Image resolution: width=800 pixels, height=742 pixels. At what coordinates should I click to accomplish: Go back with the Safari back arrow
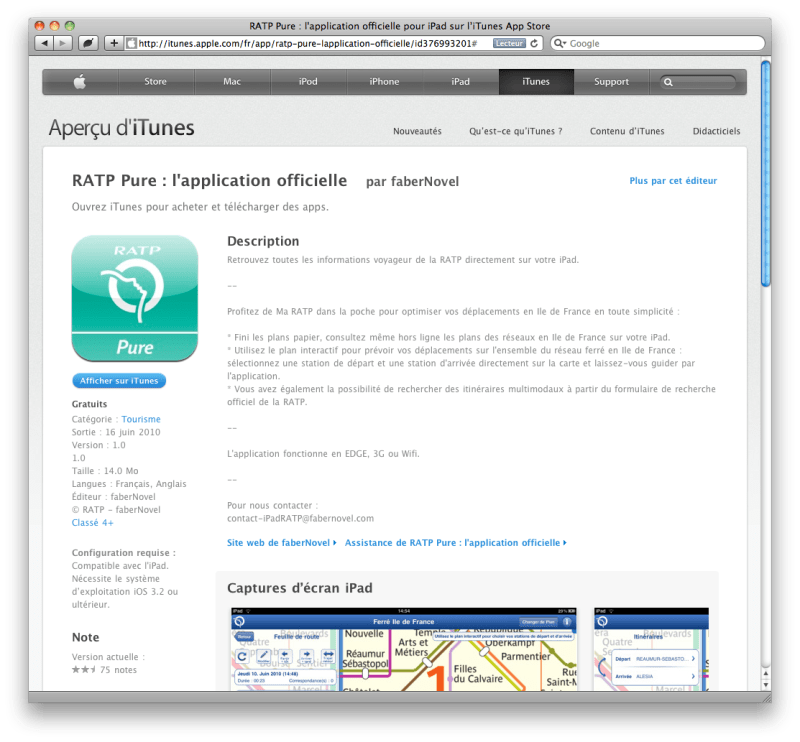pyautogui.click(x=44, y=43)
